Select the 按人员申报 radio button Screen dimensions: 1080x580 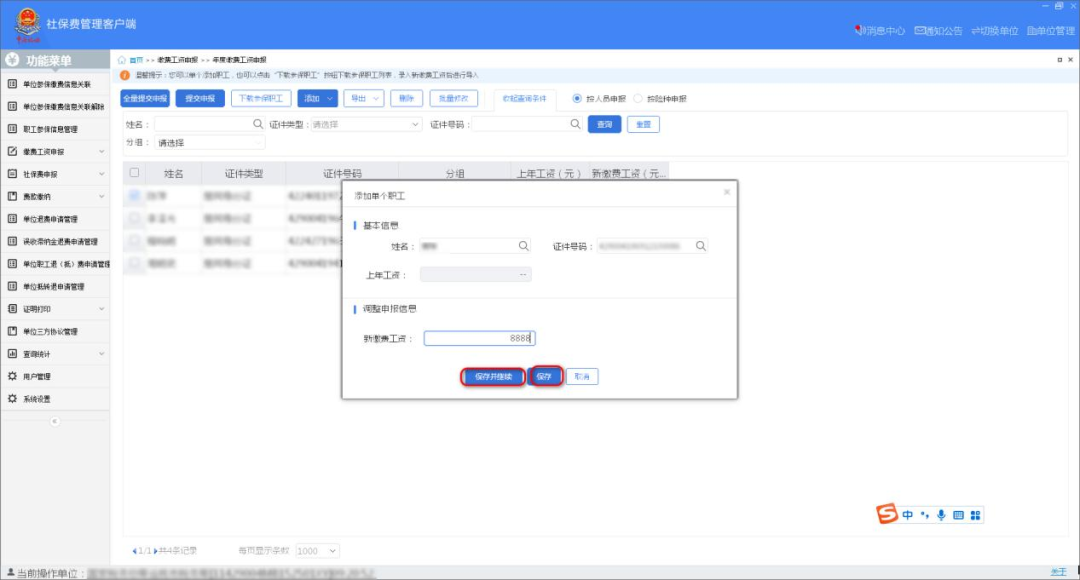[x=577, y=99]
